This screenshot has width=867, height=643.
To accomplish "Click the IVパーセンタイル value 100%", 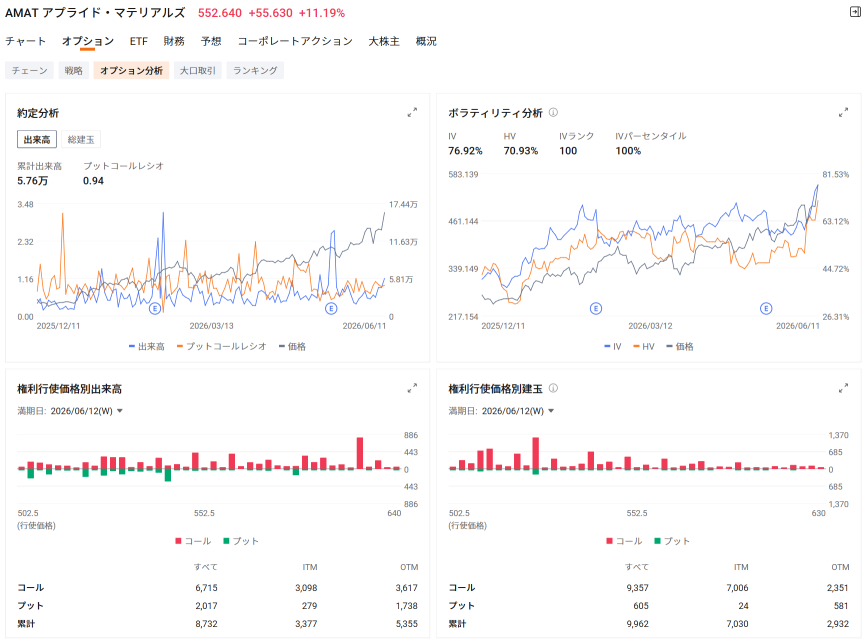I will click(628, 151).
